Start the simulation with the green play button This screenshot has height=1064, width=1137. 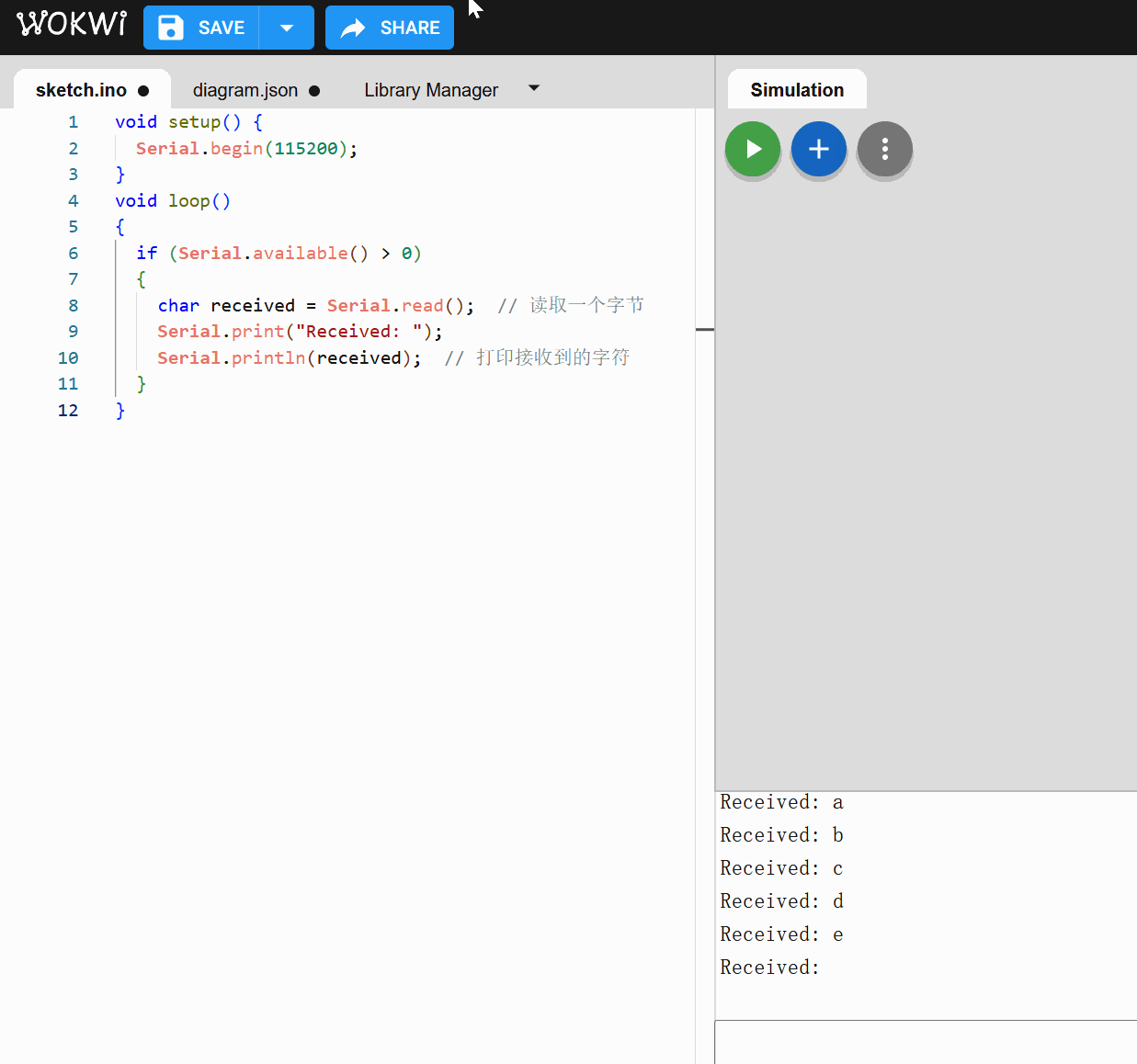pyautogui.click(x=753, y=149)
